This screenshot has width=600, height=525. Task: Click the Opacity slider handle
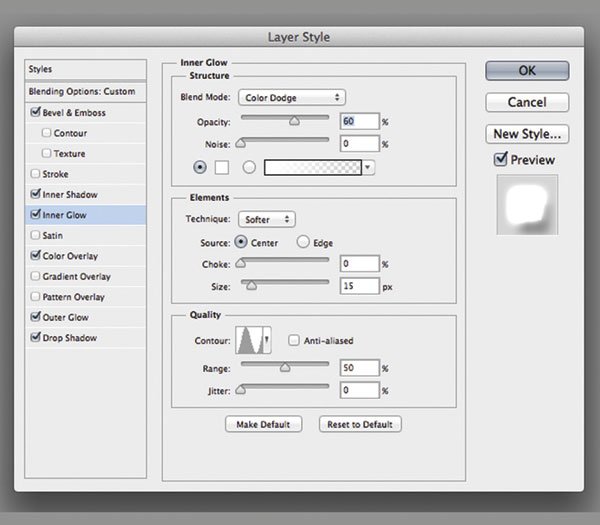pyautogui.click(x=294, y=122)
